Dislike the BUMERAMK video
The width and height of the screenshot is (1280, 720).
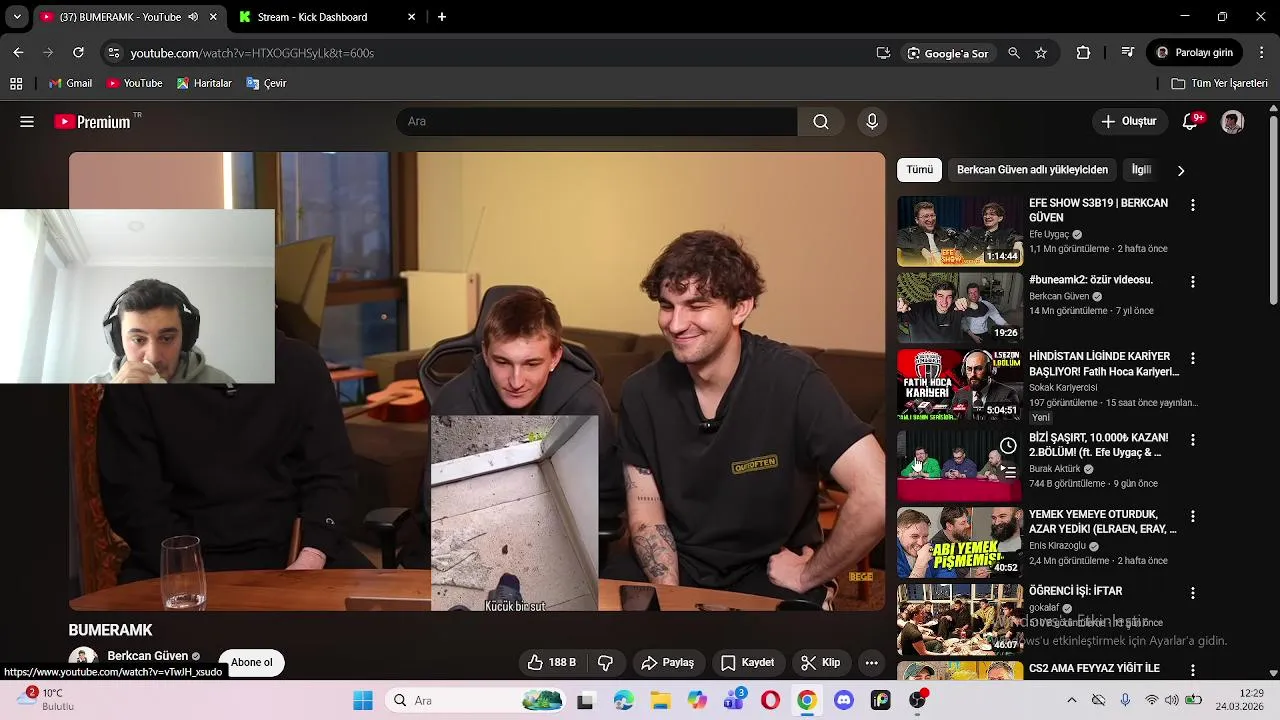pos(605,662)
